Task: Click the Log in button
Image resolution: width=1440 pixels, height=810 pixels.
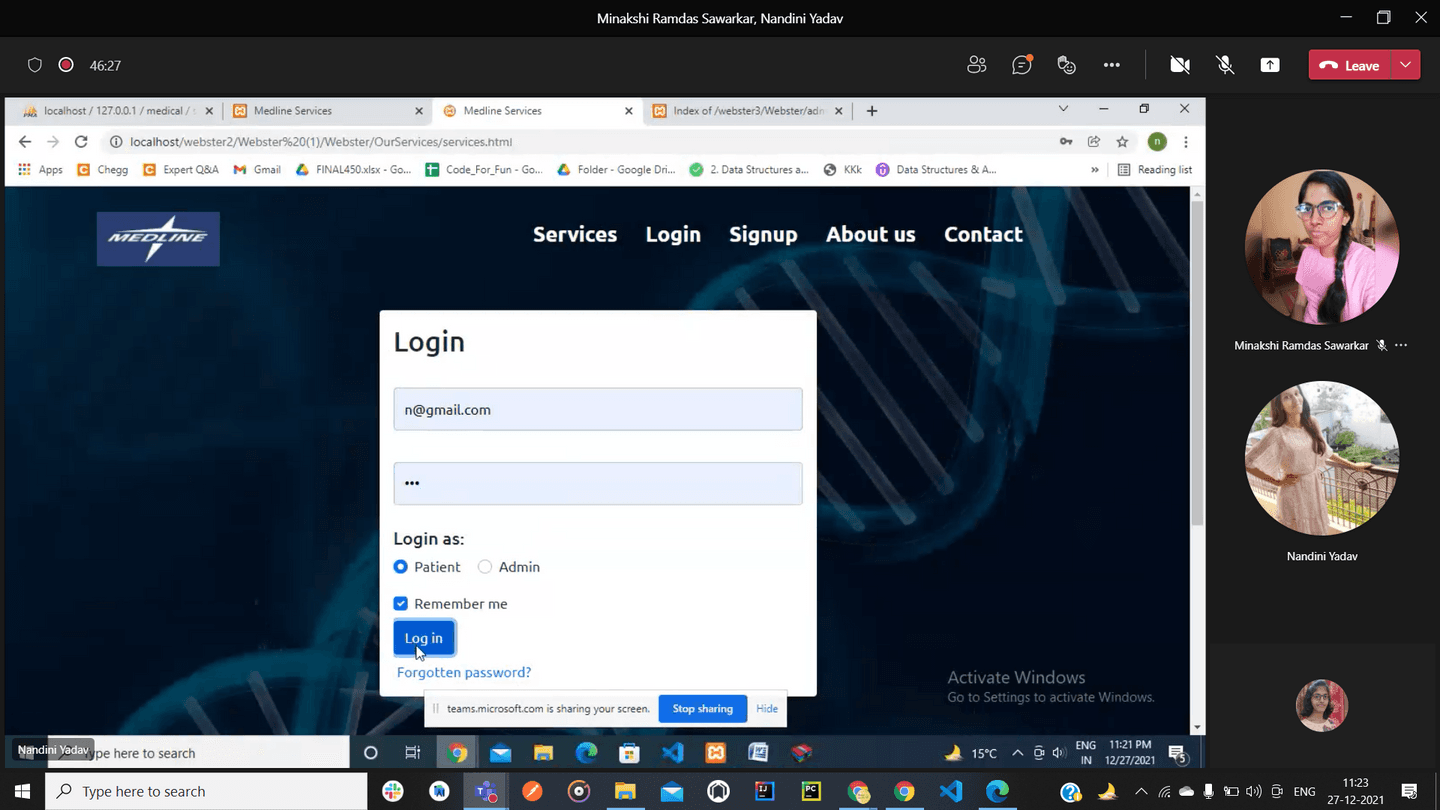Action: (424, 638)
